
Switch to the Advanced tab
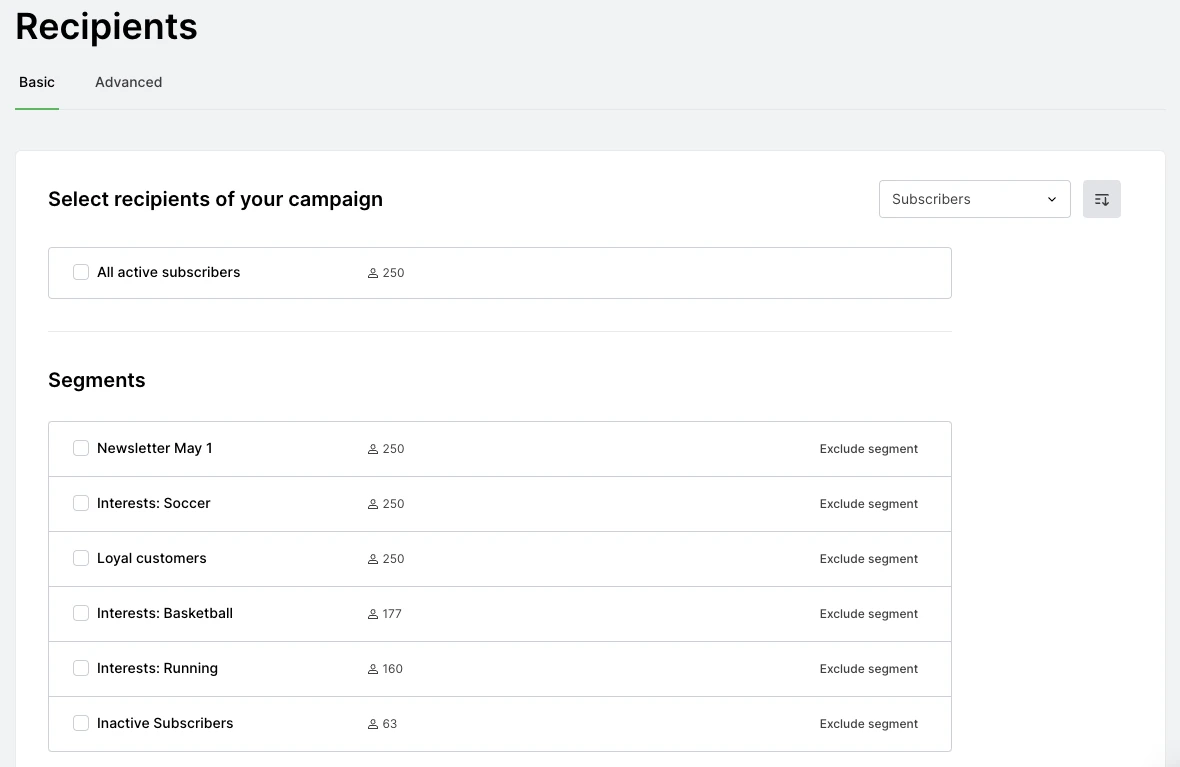[x=128, y=82]
